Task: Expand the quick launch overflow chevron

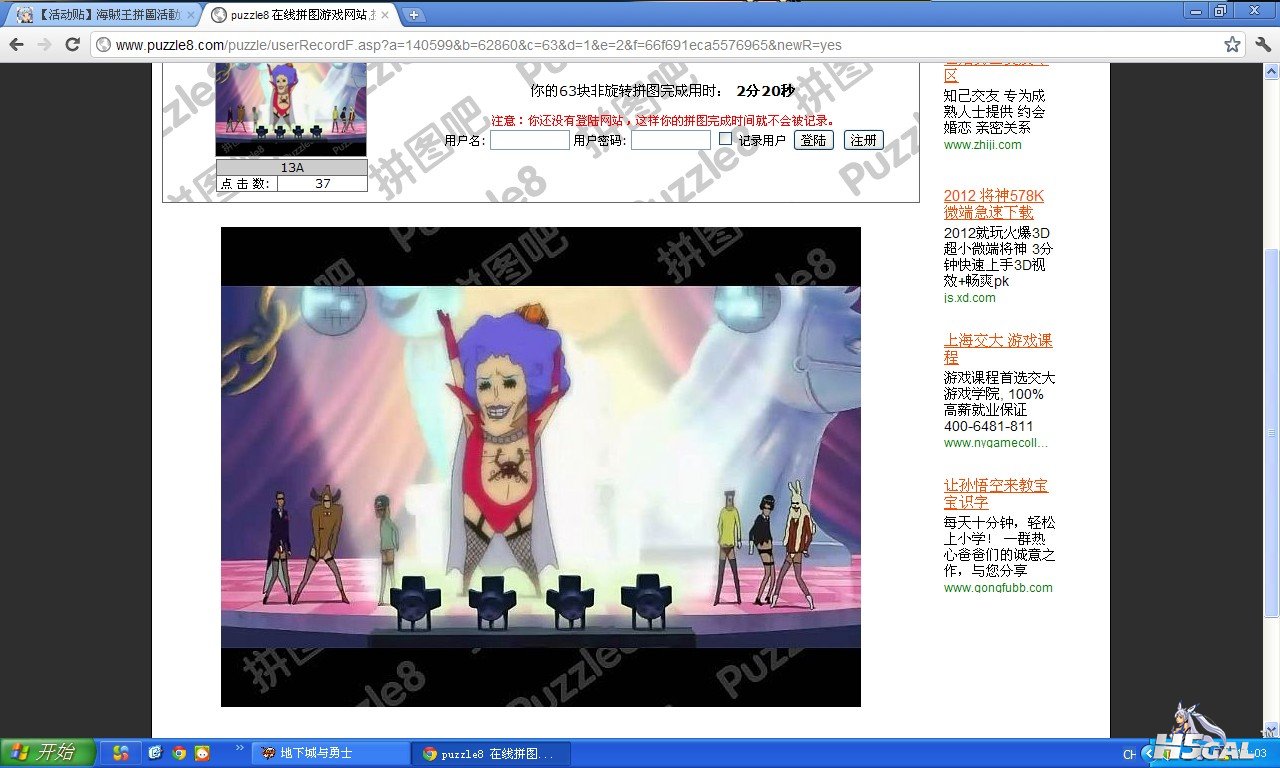Action: 239,749
